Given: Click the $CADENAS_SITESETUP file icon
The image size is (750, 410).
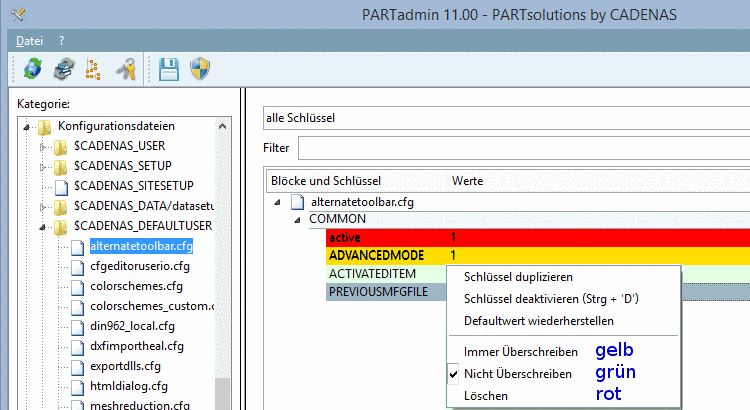Looking at the screenshot, I should 61,187.
